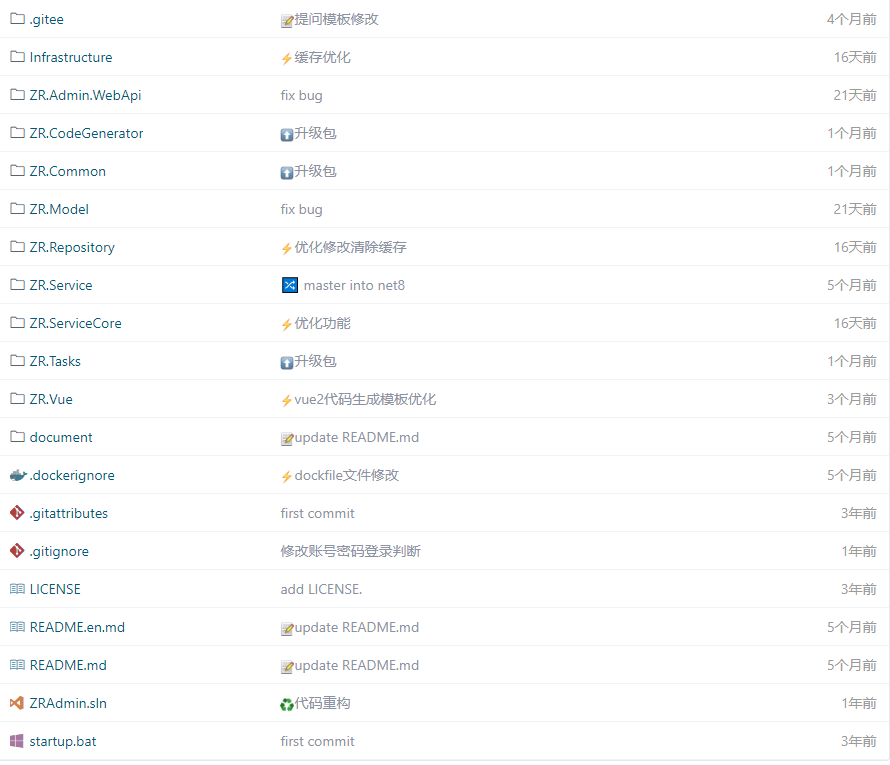The height and width of the screenshot is (765, 890).
Task: Click the Visual Studio icon beside ZRAdmin.sln
Action: coord(17,703)
